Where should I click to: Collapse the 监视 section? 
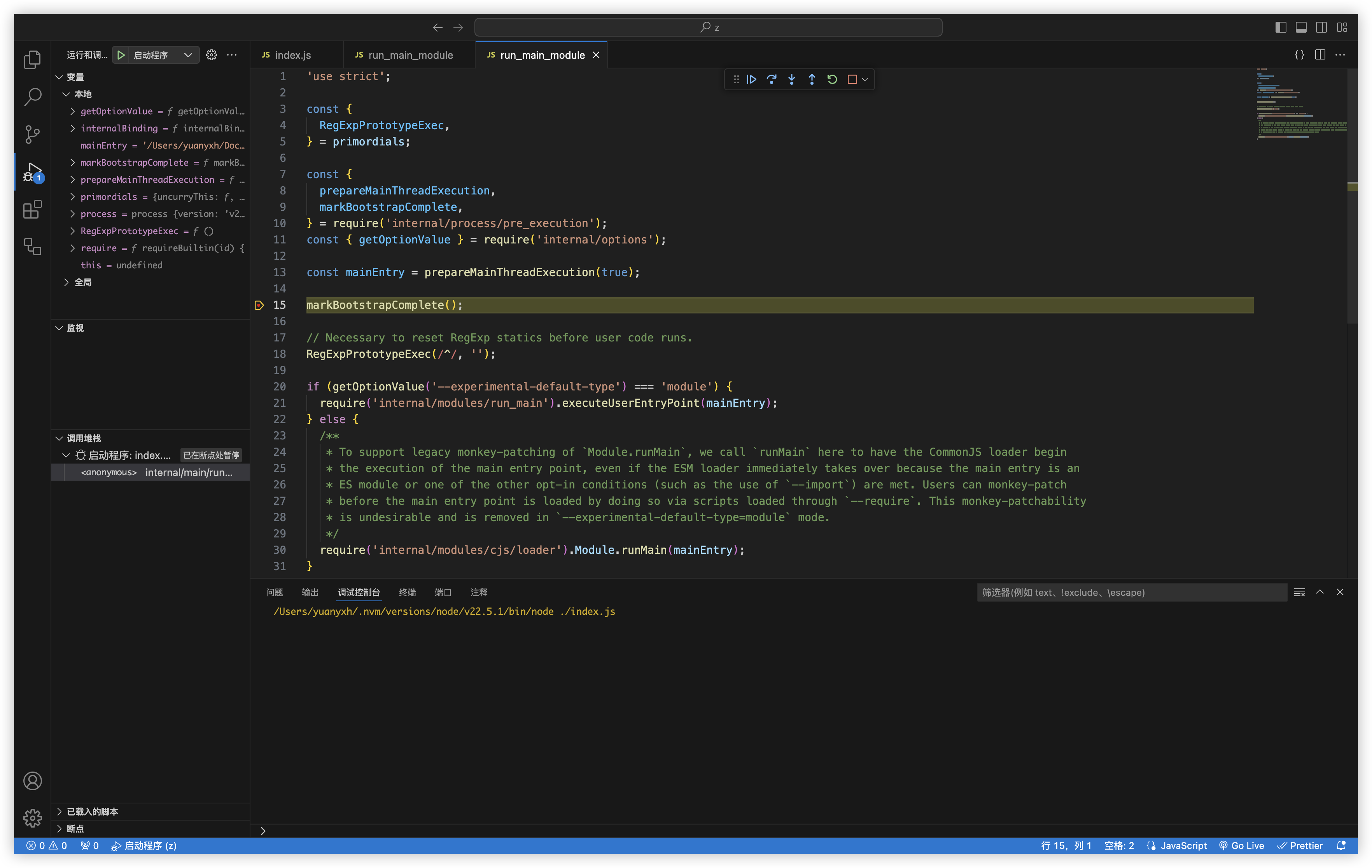(59, 328)
